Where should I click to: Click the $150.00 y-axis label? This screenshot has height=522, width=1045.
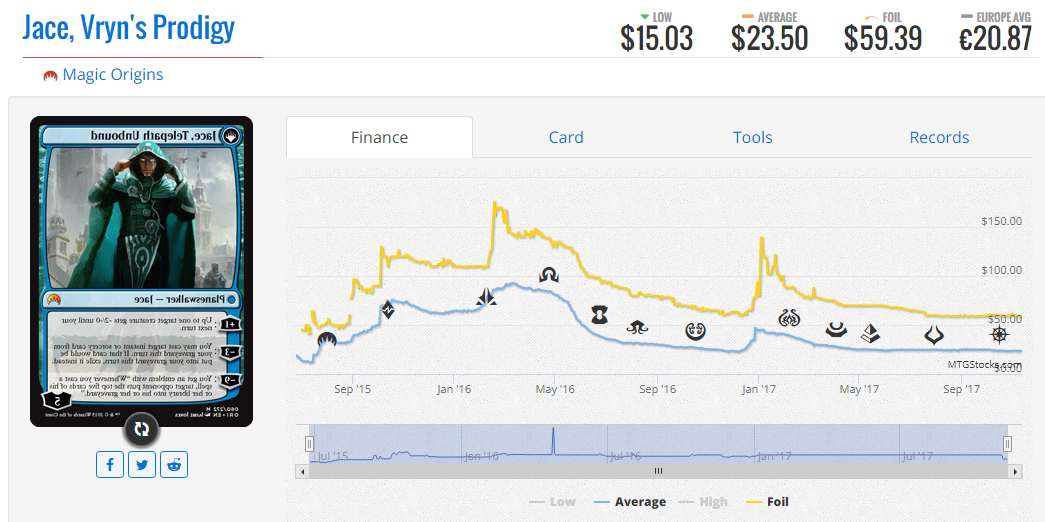[x=1002, y=221]
